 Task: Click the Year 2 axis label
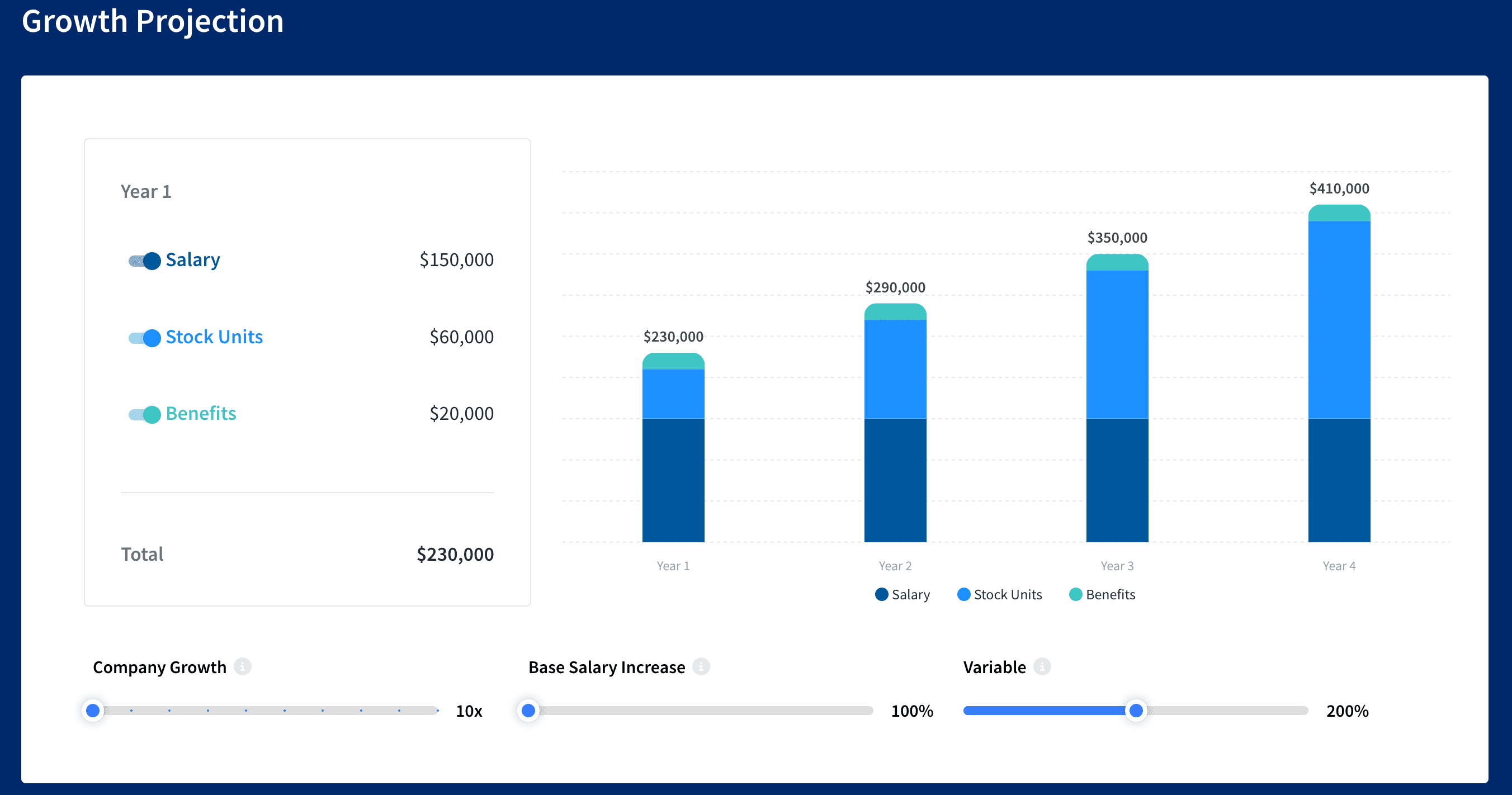tap(895, 566)
